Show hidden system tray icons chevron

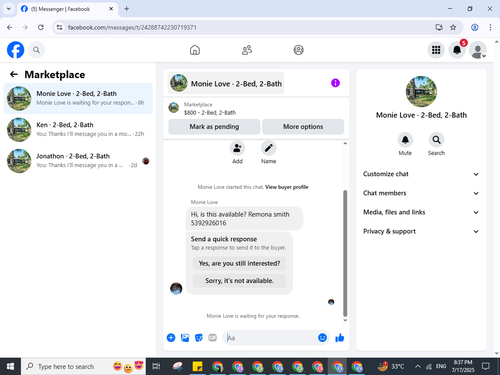click(418, 366)
